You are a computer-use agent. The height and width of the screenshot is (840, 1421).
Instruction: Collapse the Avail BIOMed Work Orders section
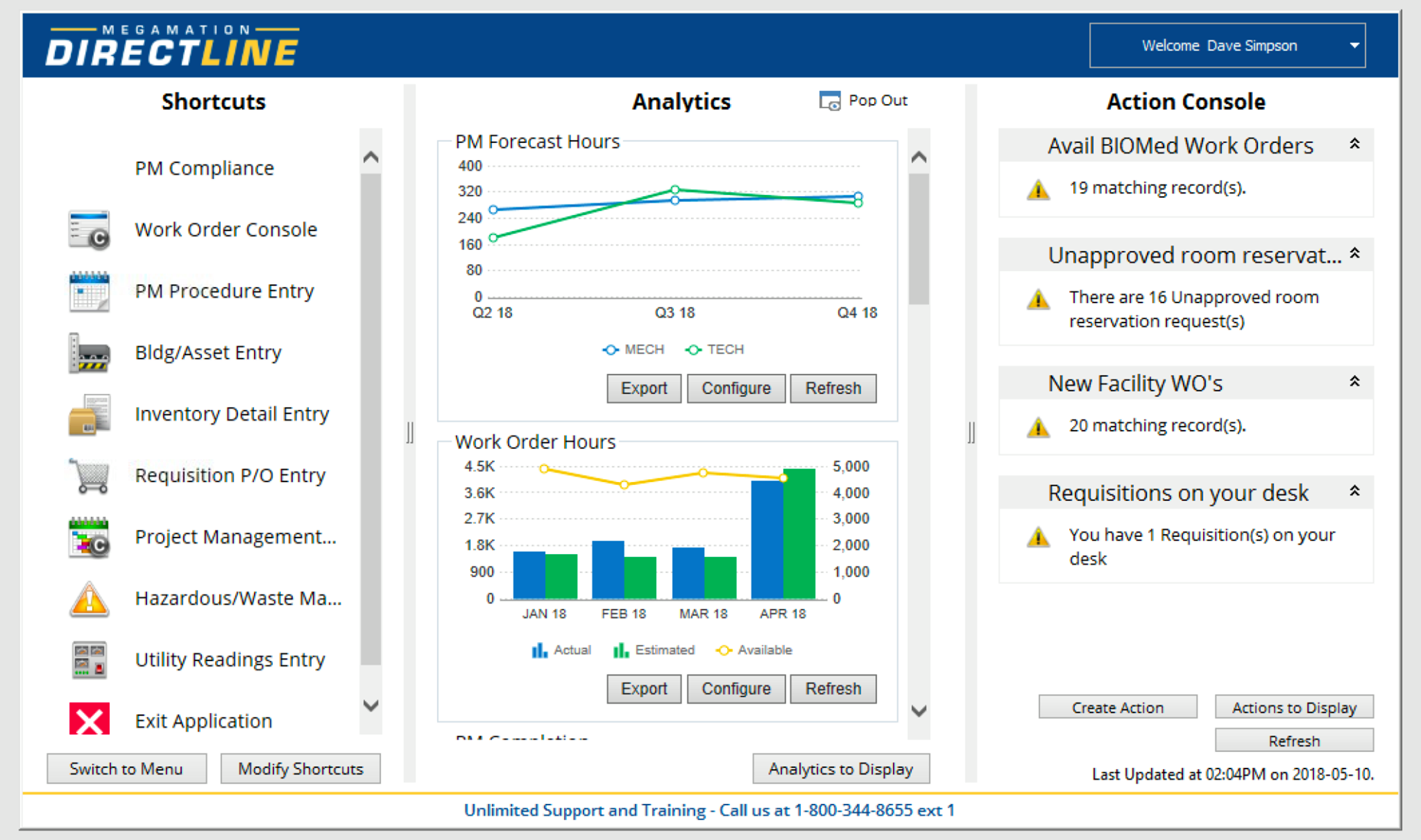point(1354,144)
